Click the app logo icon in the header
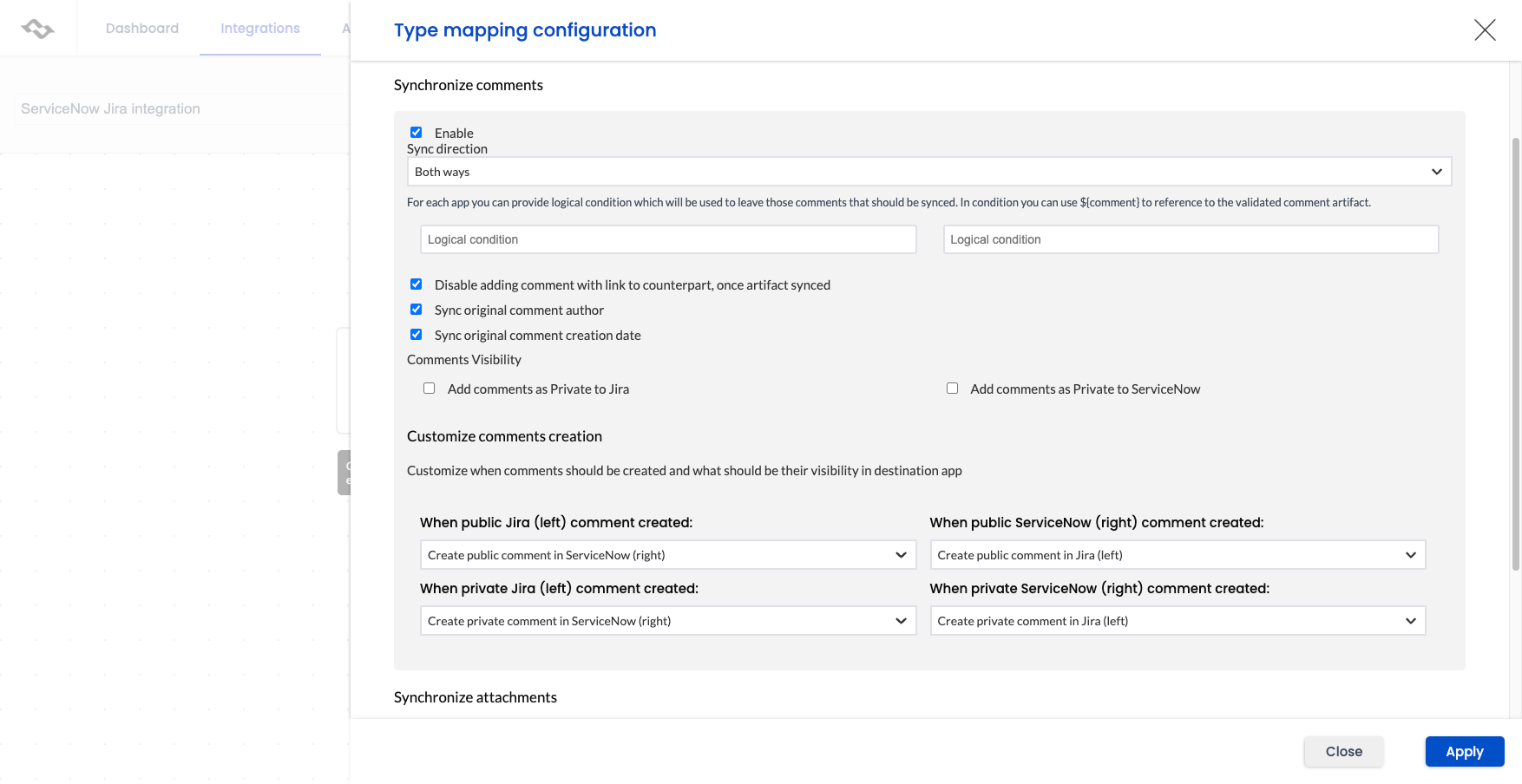 coord(38,29)
